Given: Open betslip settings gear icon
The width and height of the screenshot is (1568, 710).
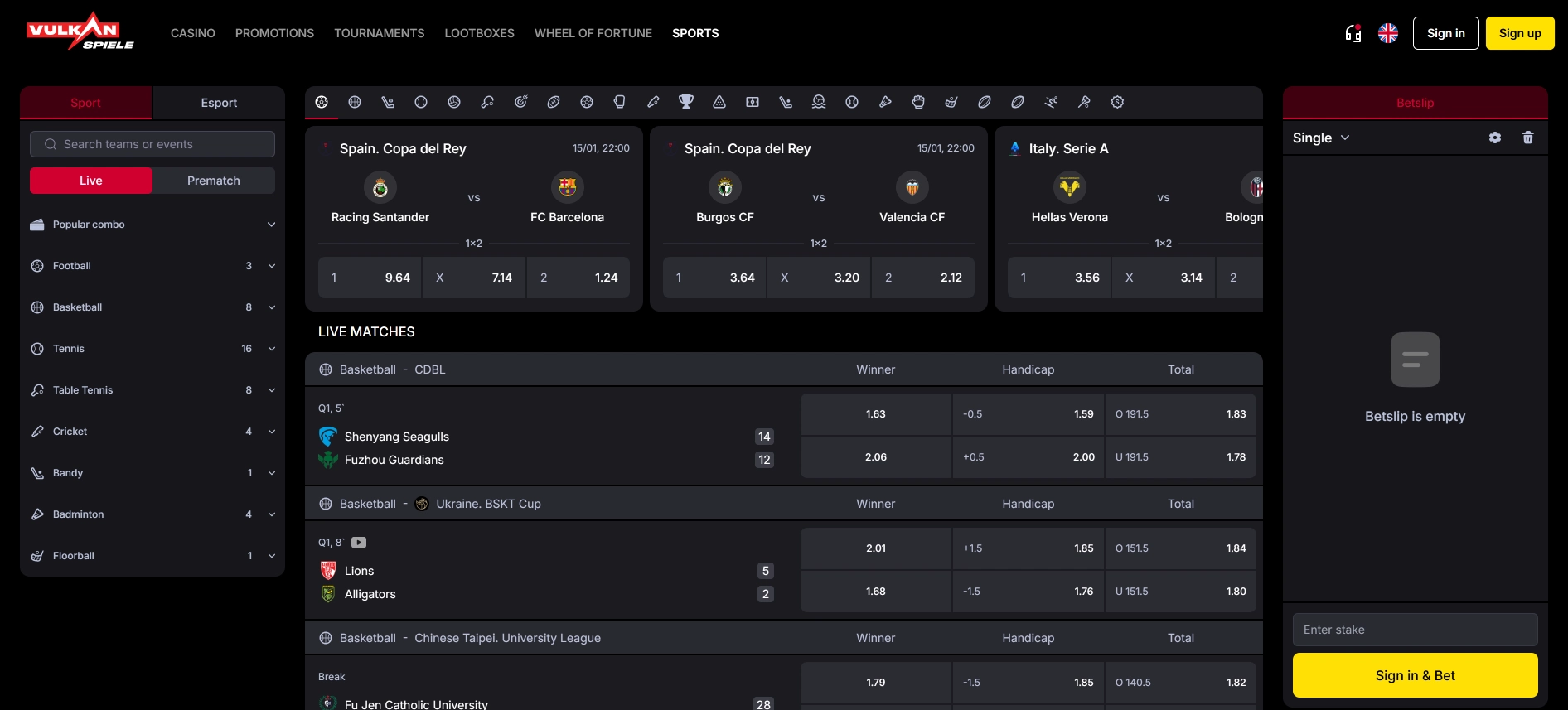Looking at the screenshot, I should [x=1495, y=138].
